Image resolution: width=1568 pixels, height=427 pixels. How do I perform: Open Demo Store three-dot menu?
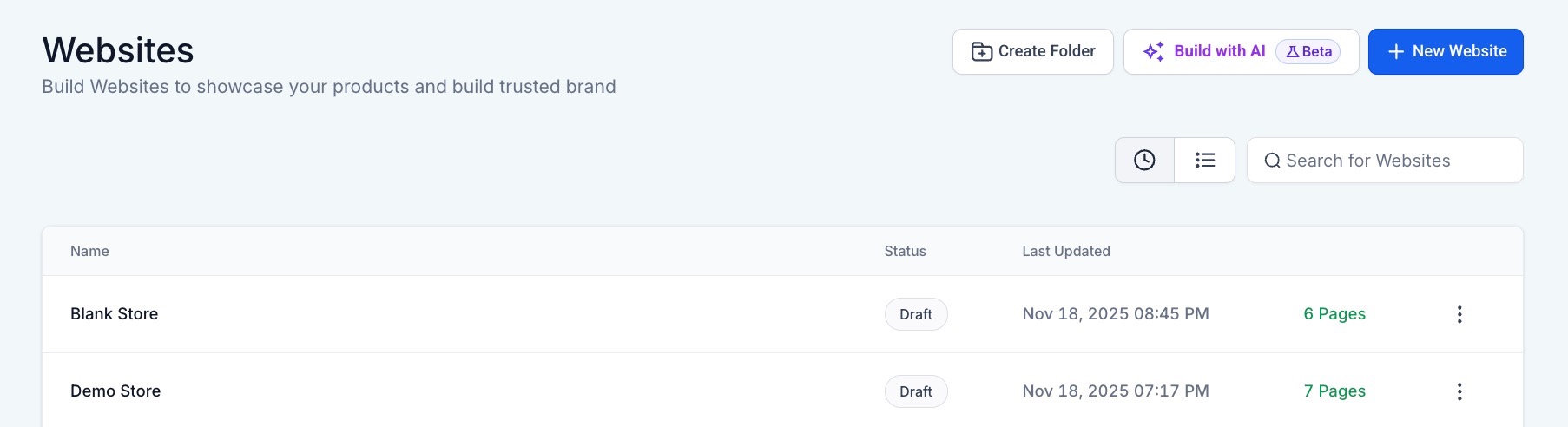pos(1459,391)
